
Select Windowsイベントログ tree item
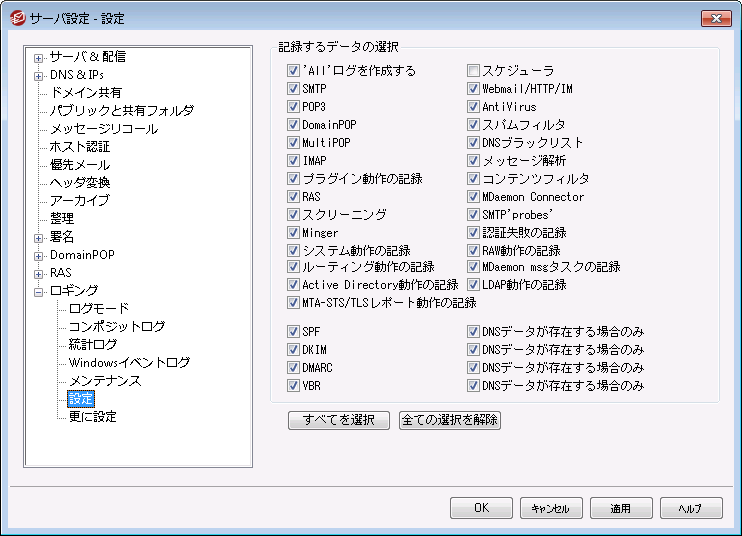click(129, 362)
